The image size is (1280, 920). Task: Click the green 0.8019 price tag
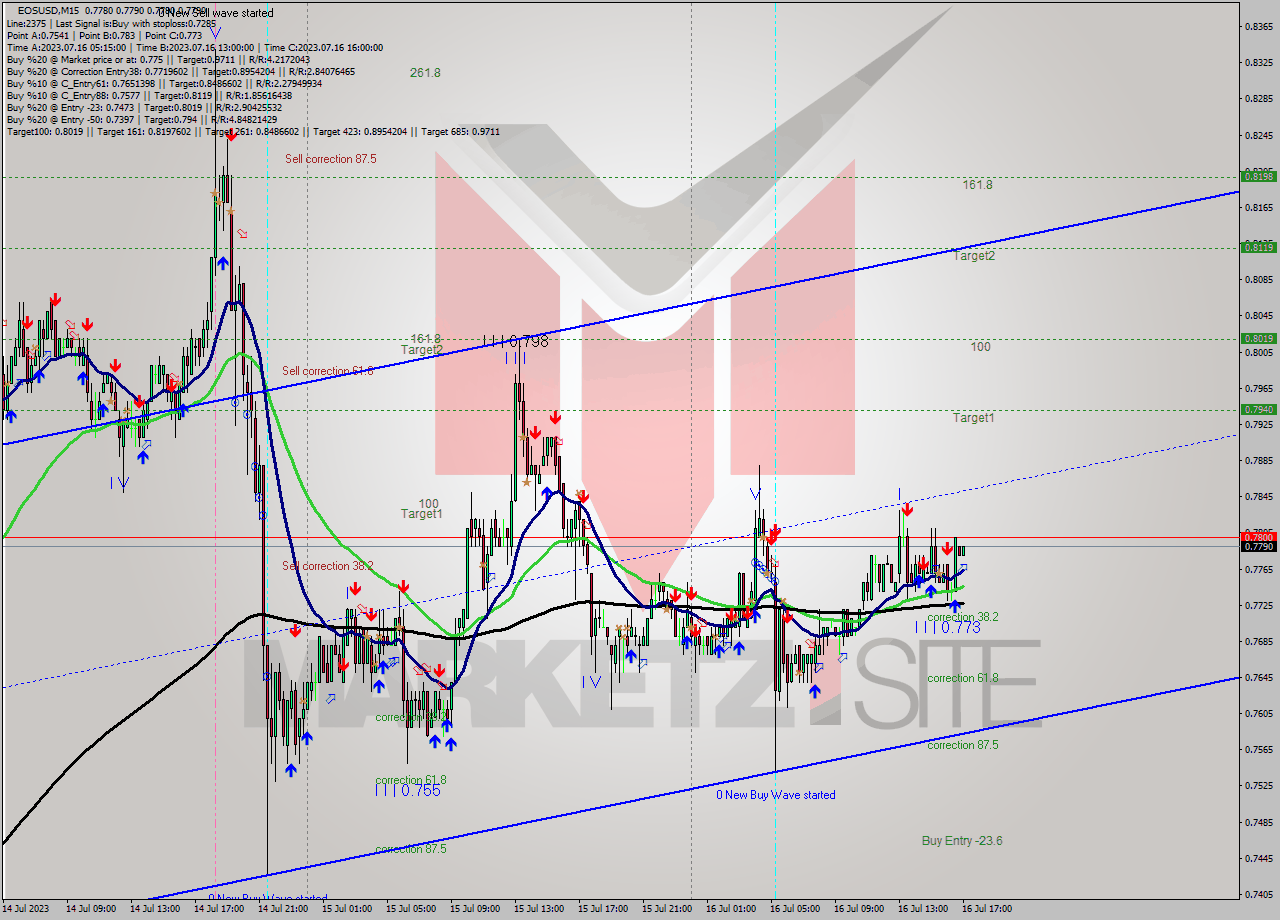1258,338
